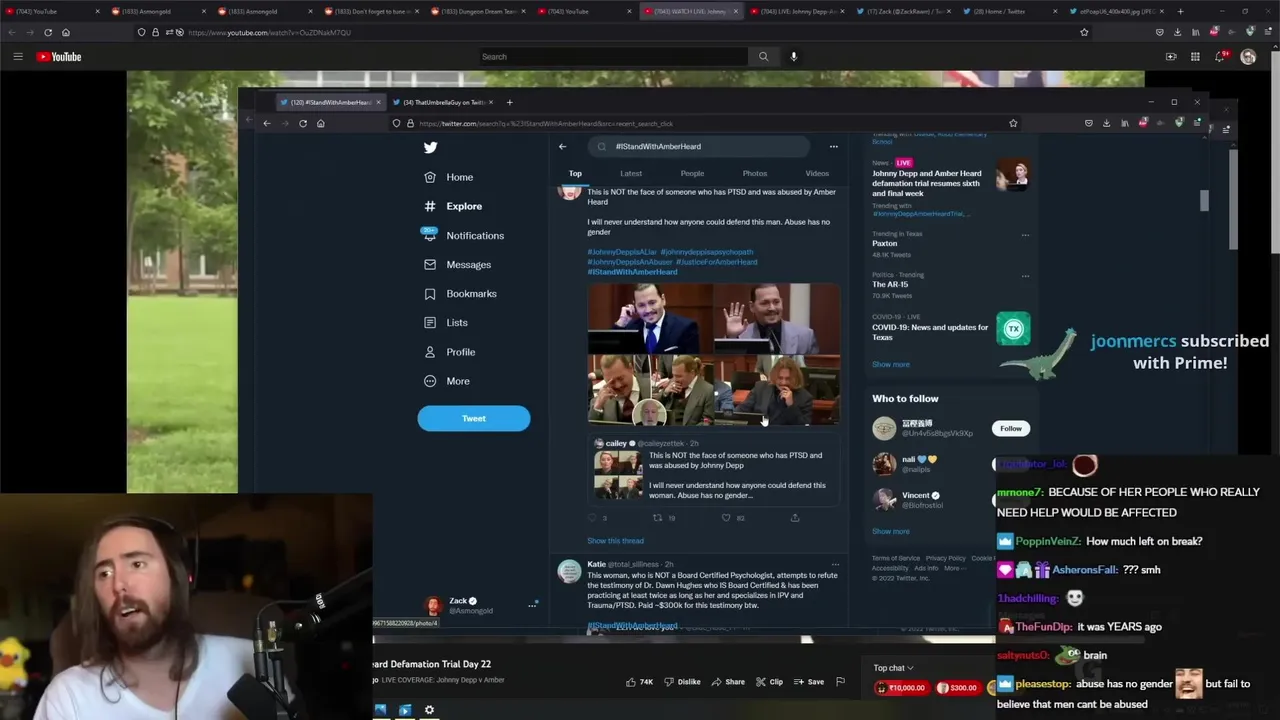Open Twitter Profile in the sidebar
The width and height of the screenshot is (1280, 720).
pos(449,352)
